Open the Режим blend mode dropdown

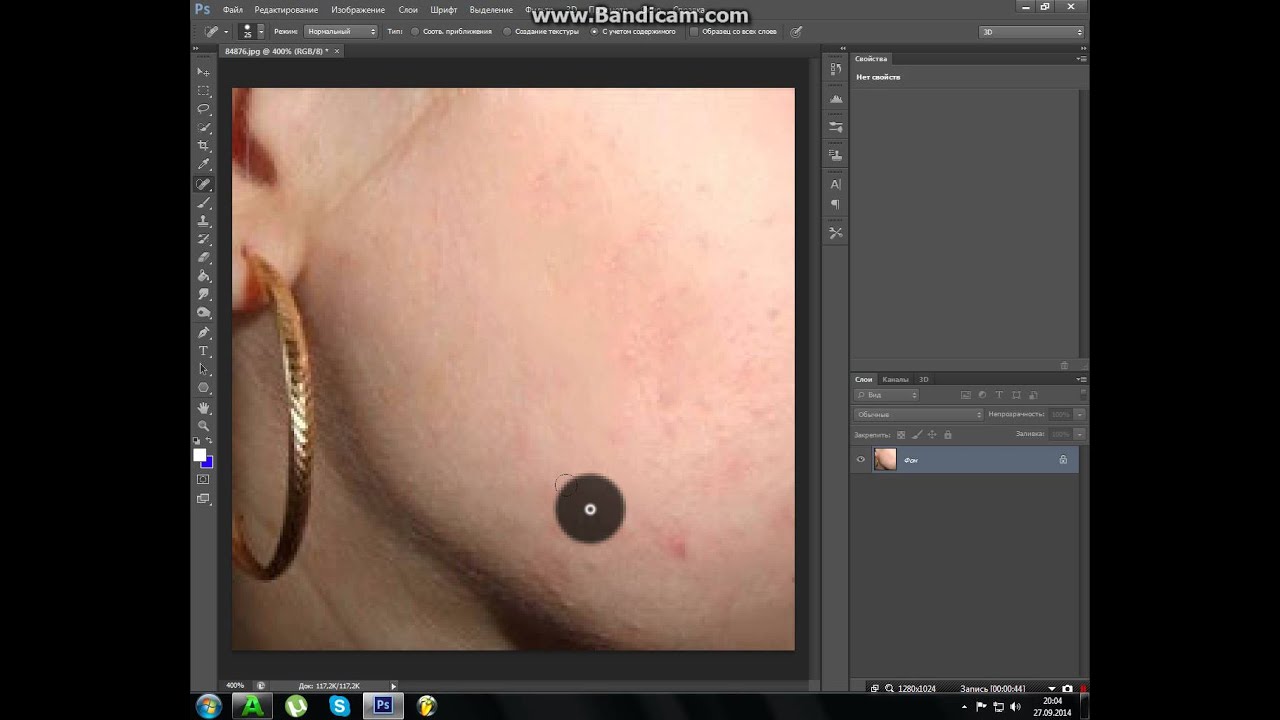(341, 32)
